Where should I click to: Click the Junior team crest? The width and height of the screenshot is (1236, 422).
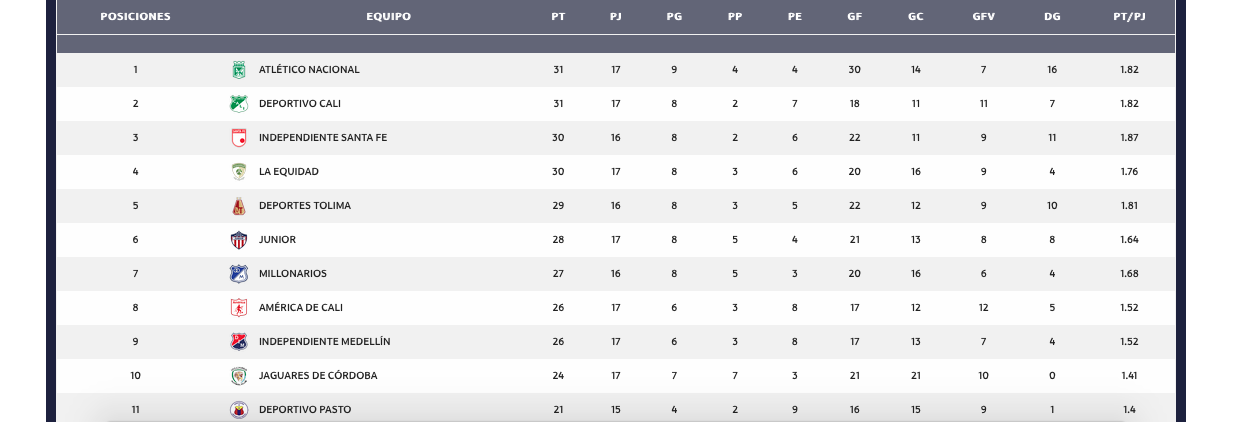click(x=238, y=240)
